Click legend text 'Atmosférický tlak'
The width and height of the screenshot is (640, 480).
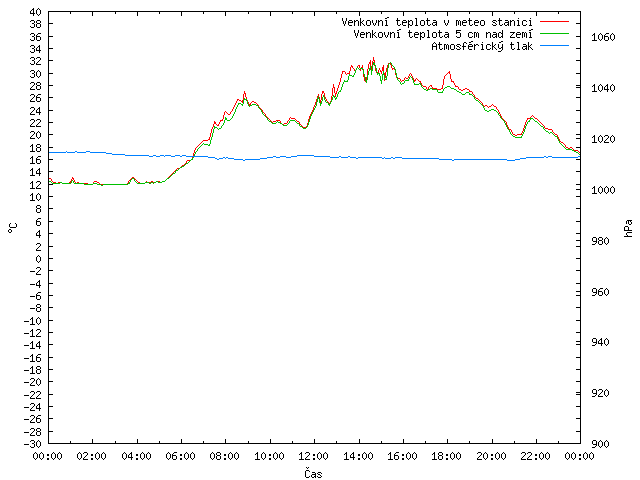click(482, 47)
